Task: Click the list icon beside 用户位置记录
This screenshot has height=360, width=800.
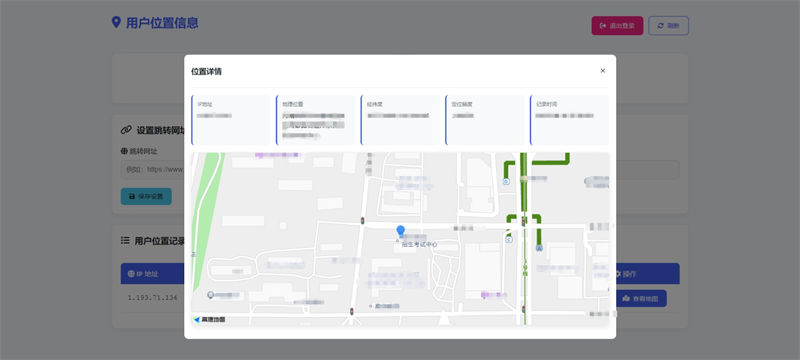Action: [x=125, y=240]
